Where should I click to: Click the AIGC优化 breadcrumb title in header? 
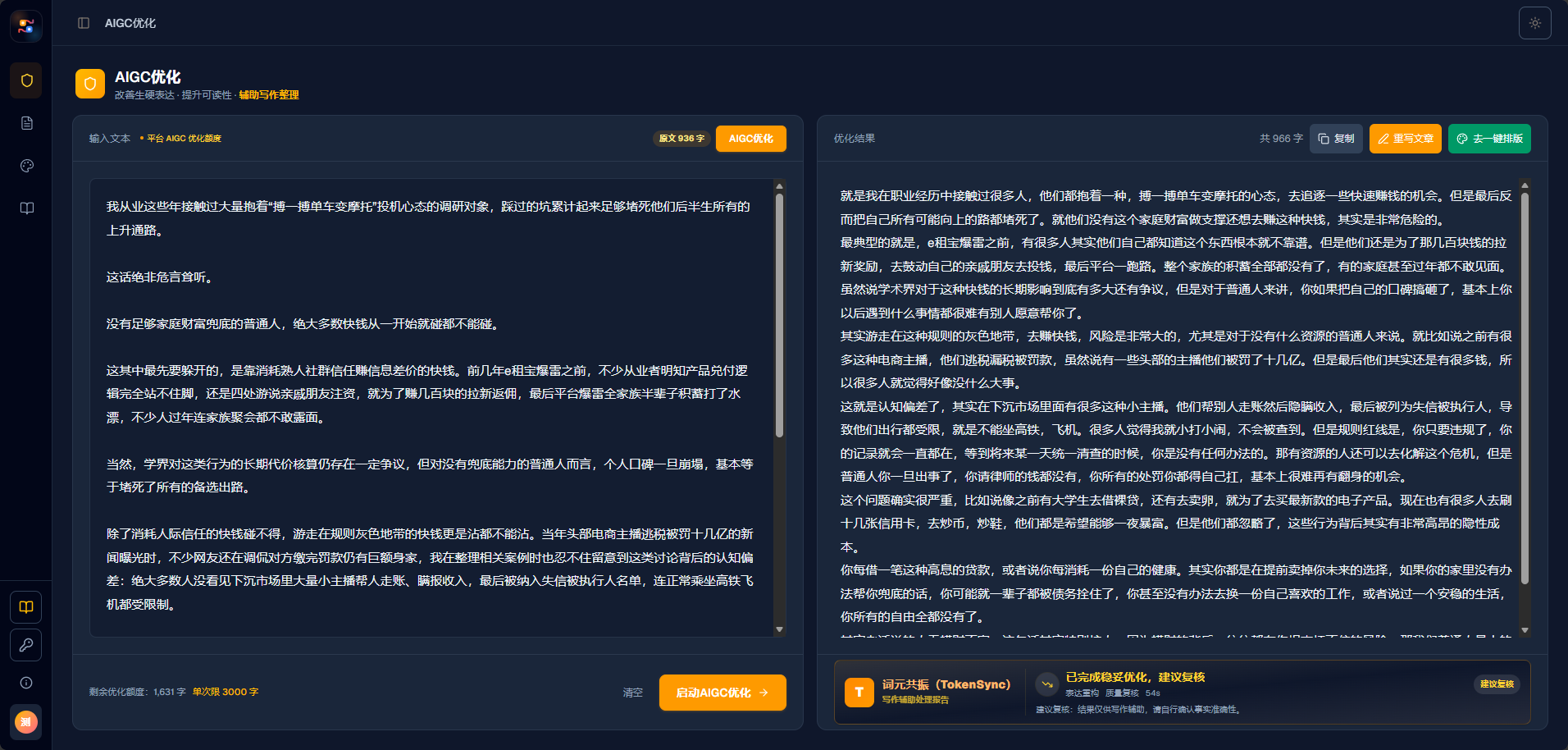tap(130, 23)
